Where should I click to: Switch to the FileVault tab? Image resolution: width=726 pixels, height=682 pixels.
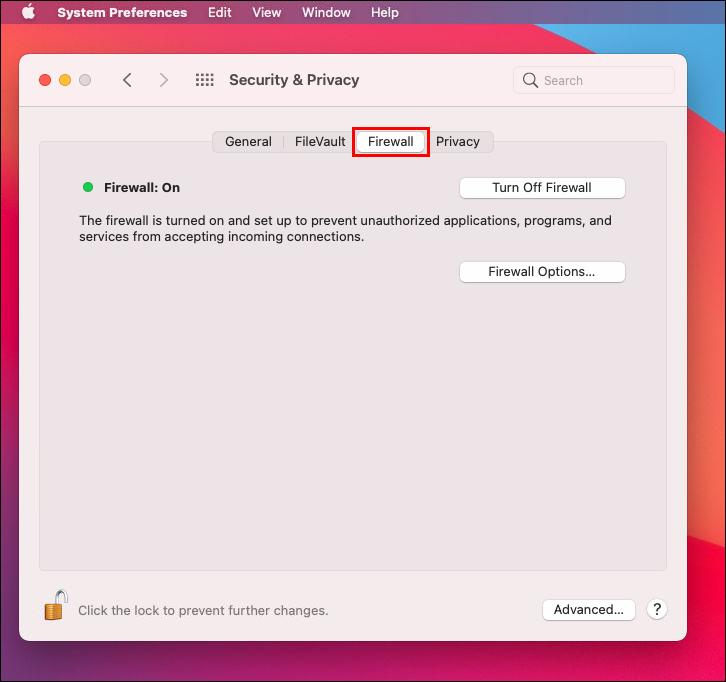pos(320,142)
